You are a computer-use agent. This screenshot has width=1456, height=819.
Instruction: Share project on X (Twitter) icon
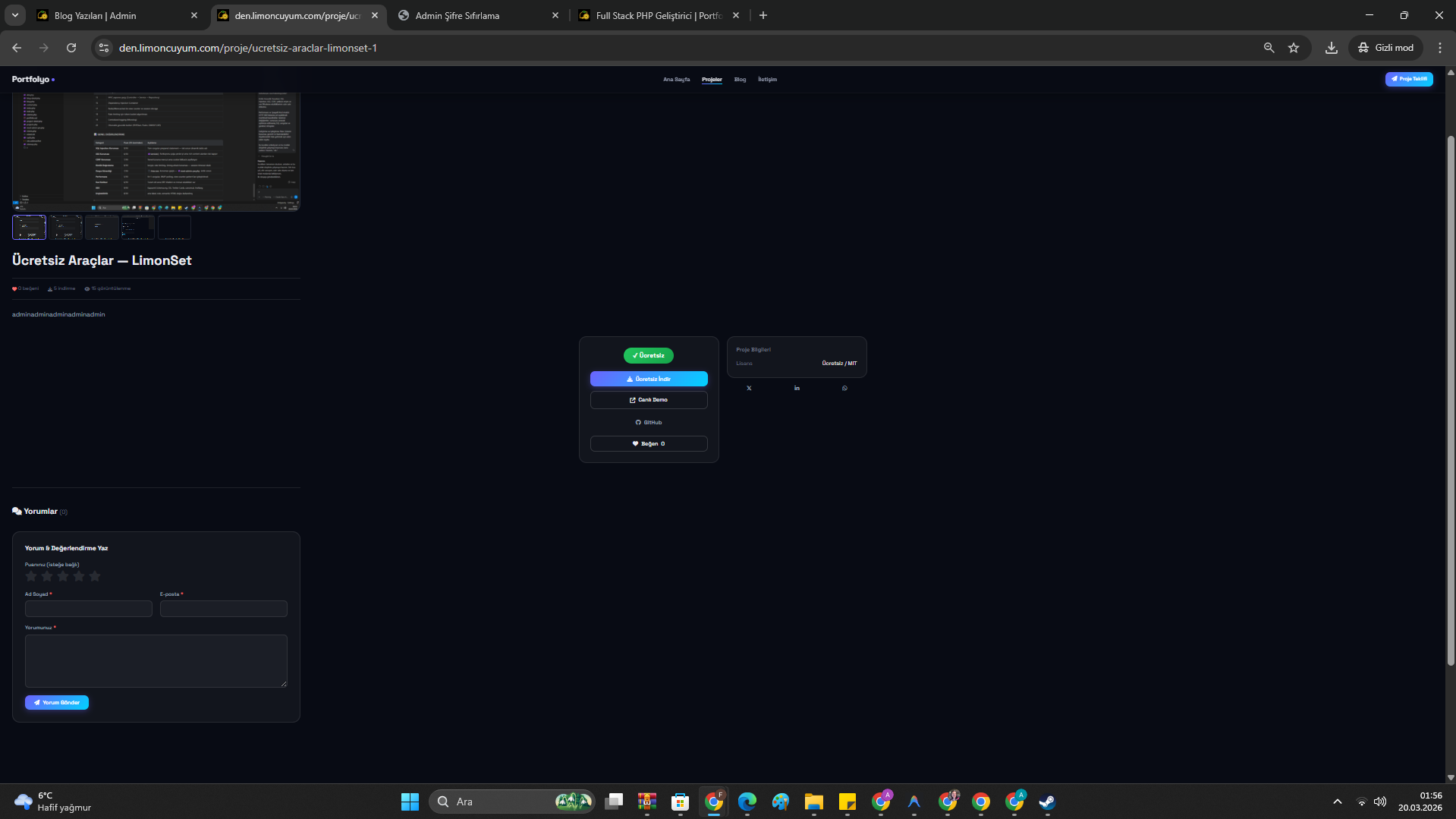tap(749, 388)
